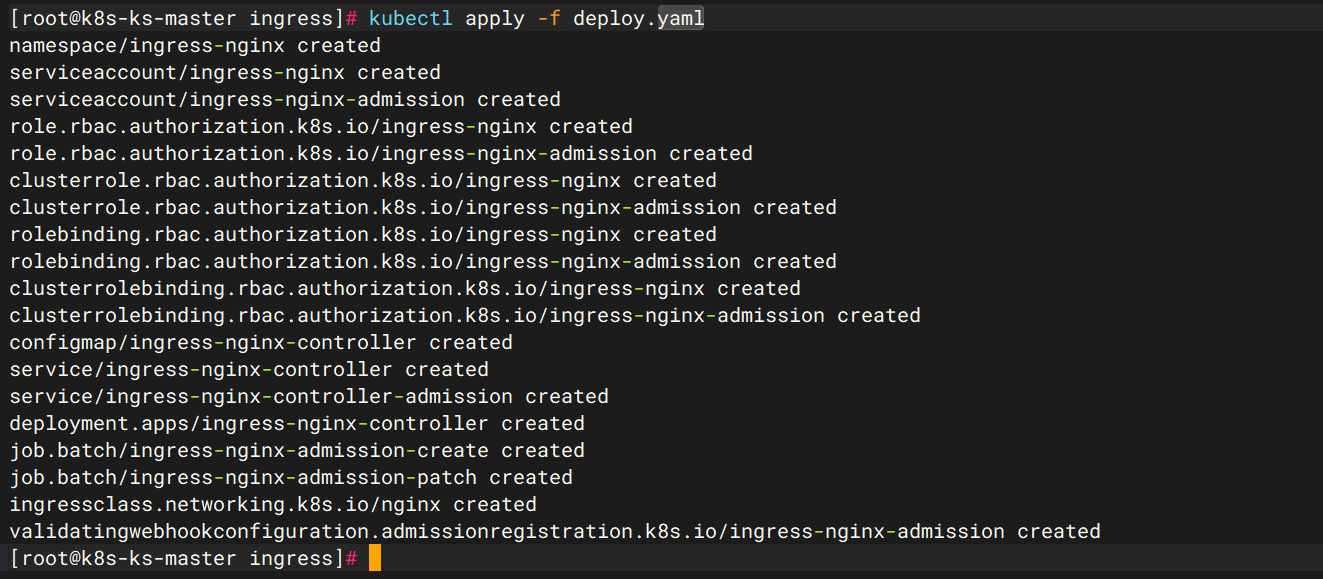Click the 'configmap/ingress-nginx-controller created' line

pos(261,343)
